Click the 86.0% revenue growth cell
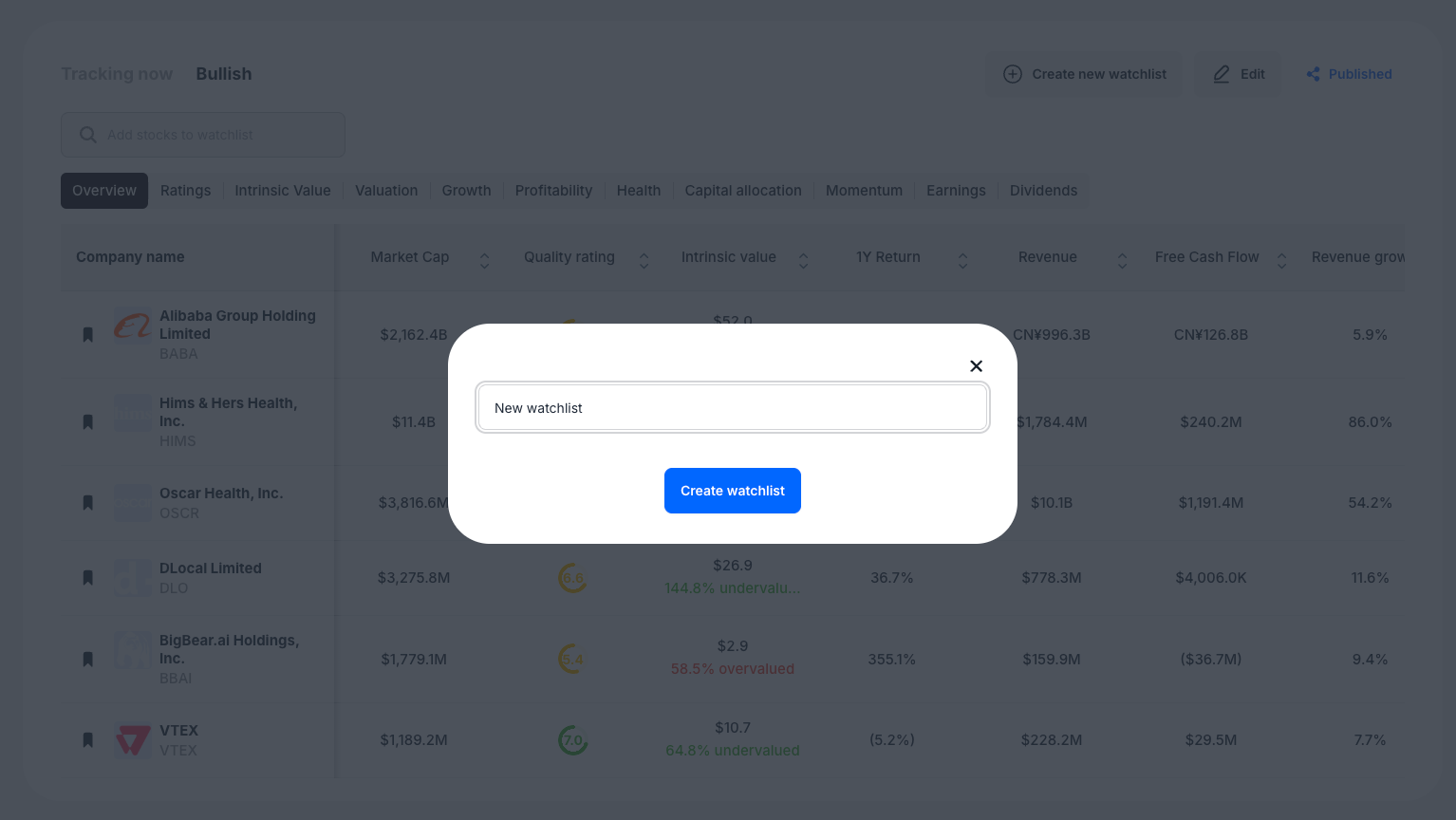 (1371, 422)
